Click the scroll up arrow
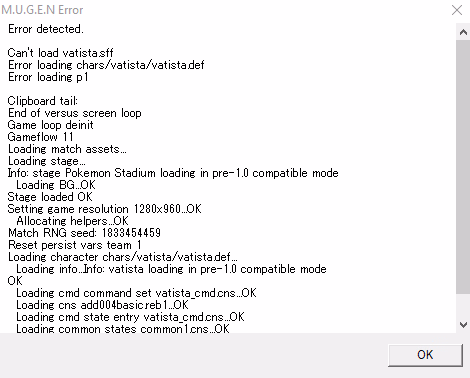The width and height of the screenshot is (470, 378). pyautogui.click(x=463, y=32)
